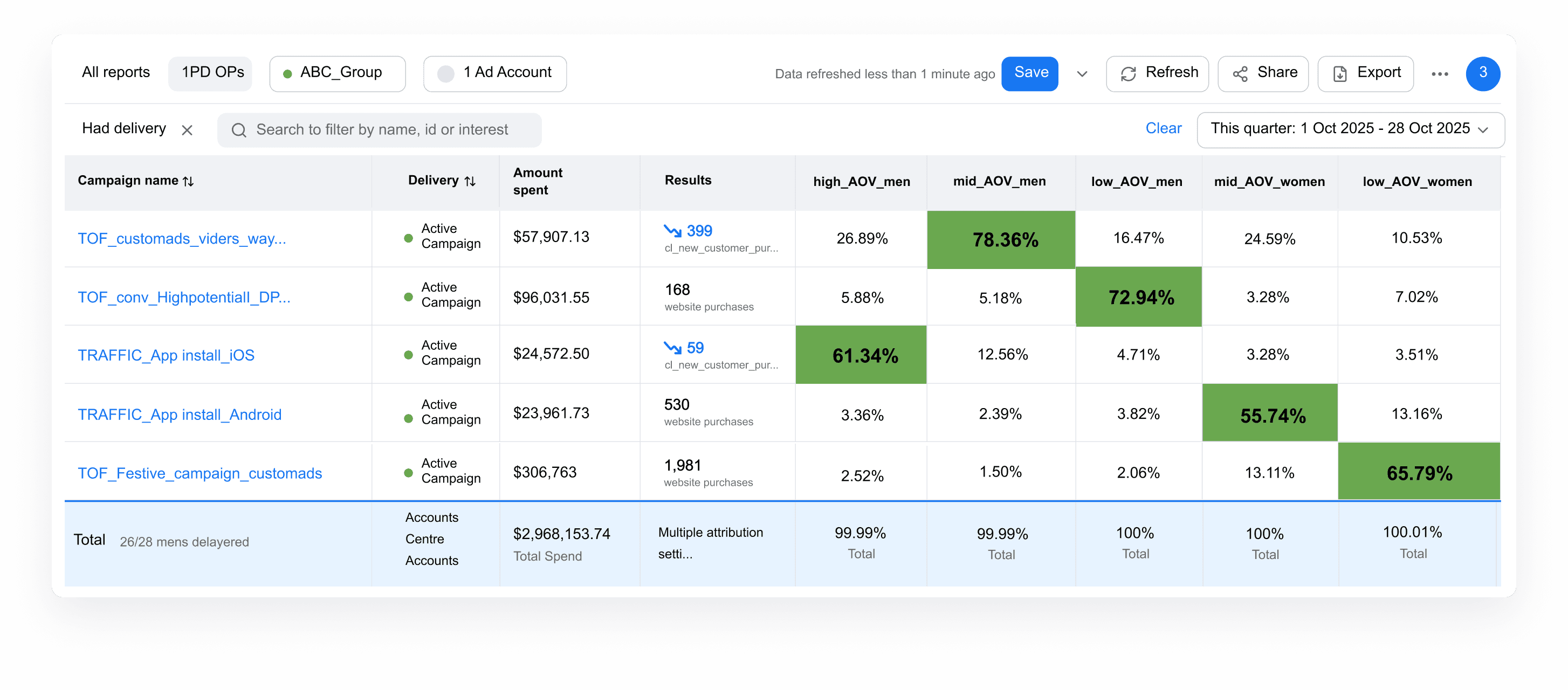The width and height of the screenshot is (1568, 690).
Task: Click the green 78.36% highlighted cell
Action: pos(1001,239)
